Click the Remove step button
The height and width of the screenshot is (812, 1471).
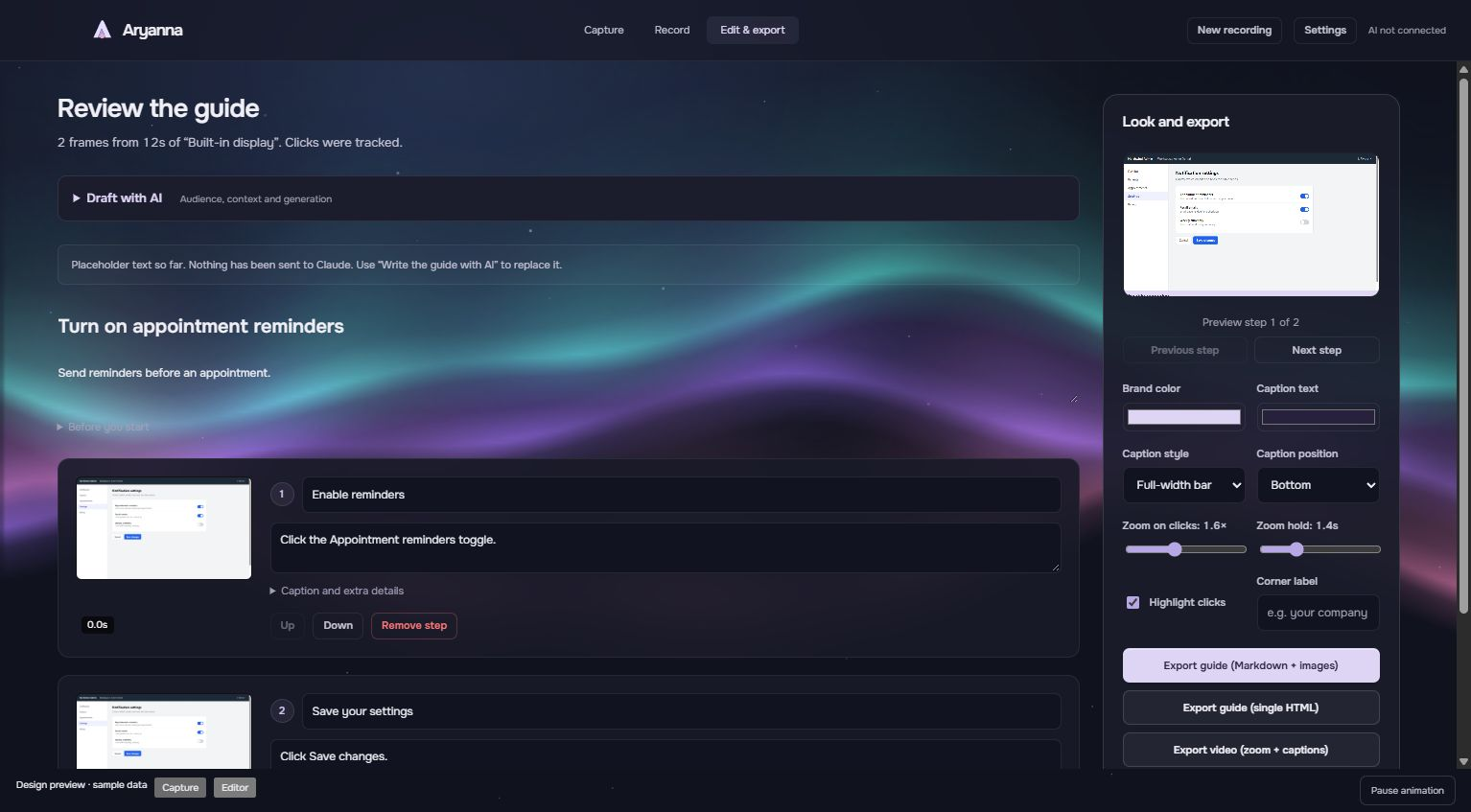(x=414, y=626)
